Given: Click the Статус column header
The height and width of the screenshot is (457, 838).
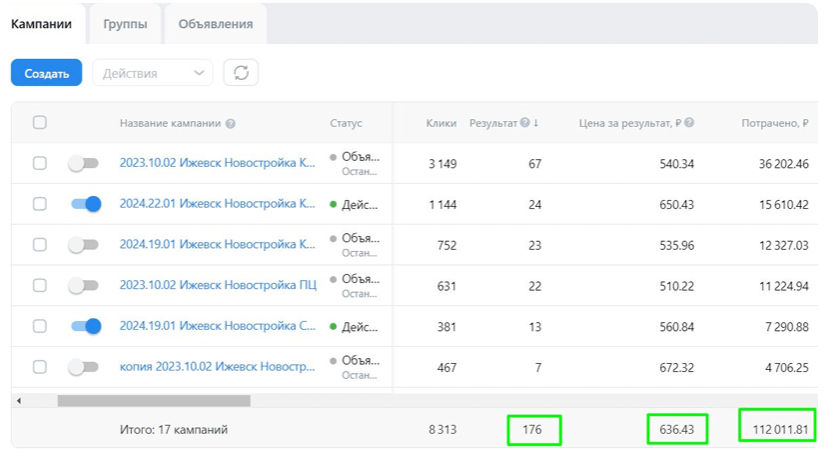Looking at the screenshot, I should pyautogui.click(x=346, y=123).
